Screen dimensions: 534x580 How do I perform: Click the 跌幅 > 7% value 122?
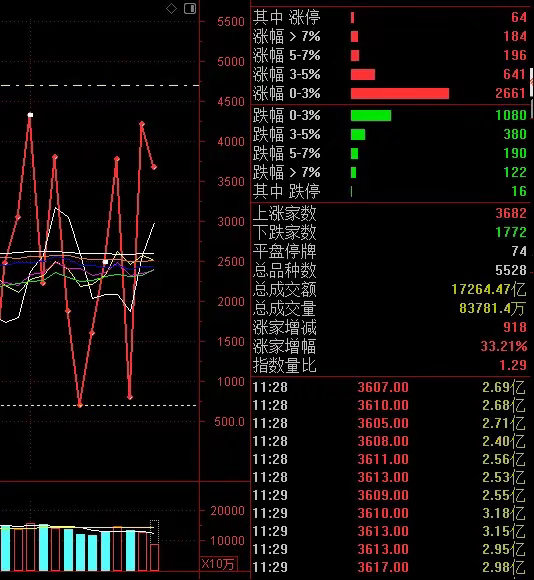tap(515, 172)
